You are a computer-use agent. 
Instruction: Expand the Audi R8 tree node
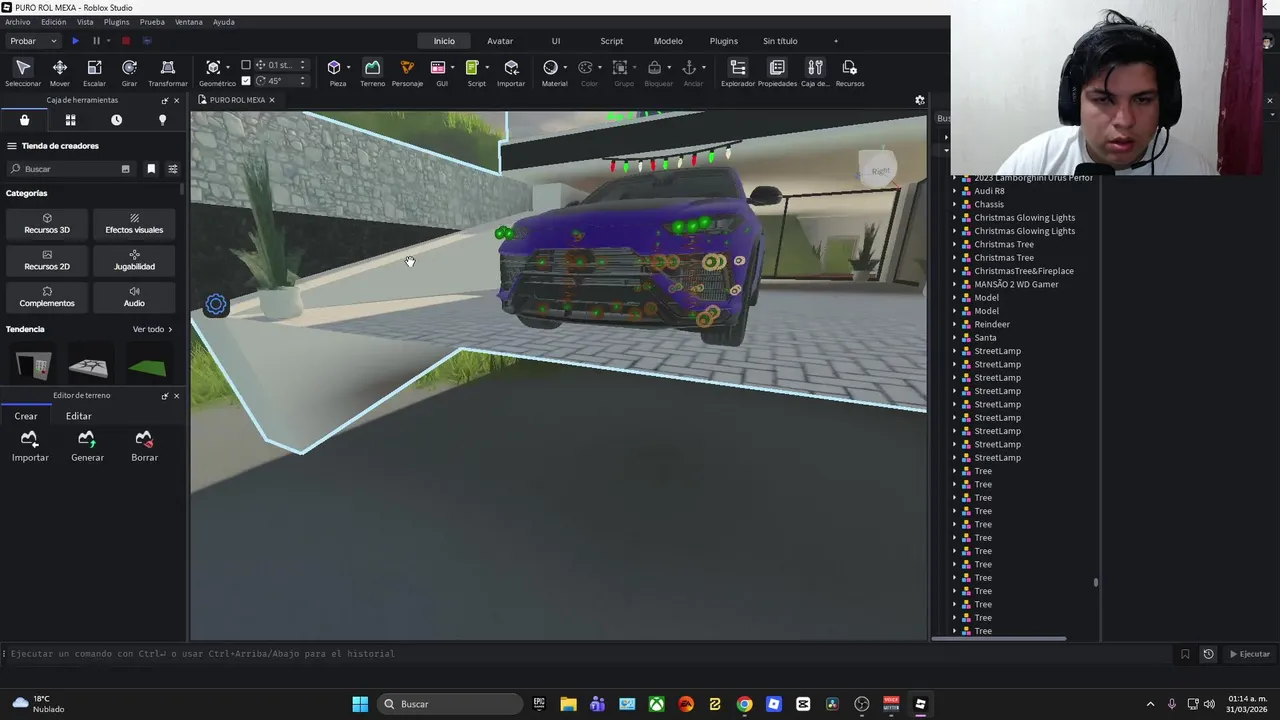click(954, 191)
